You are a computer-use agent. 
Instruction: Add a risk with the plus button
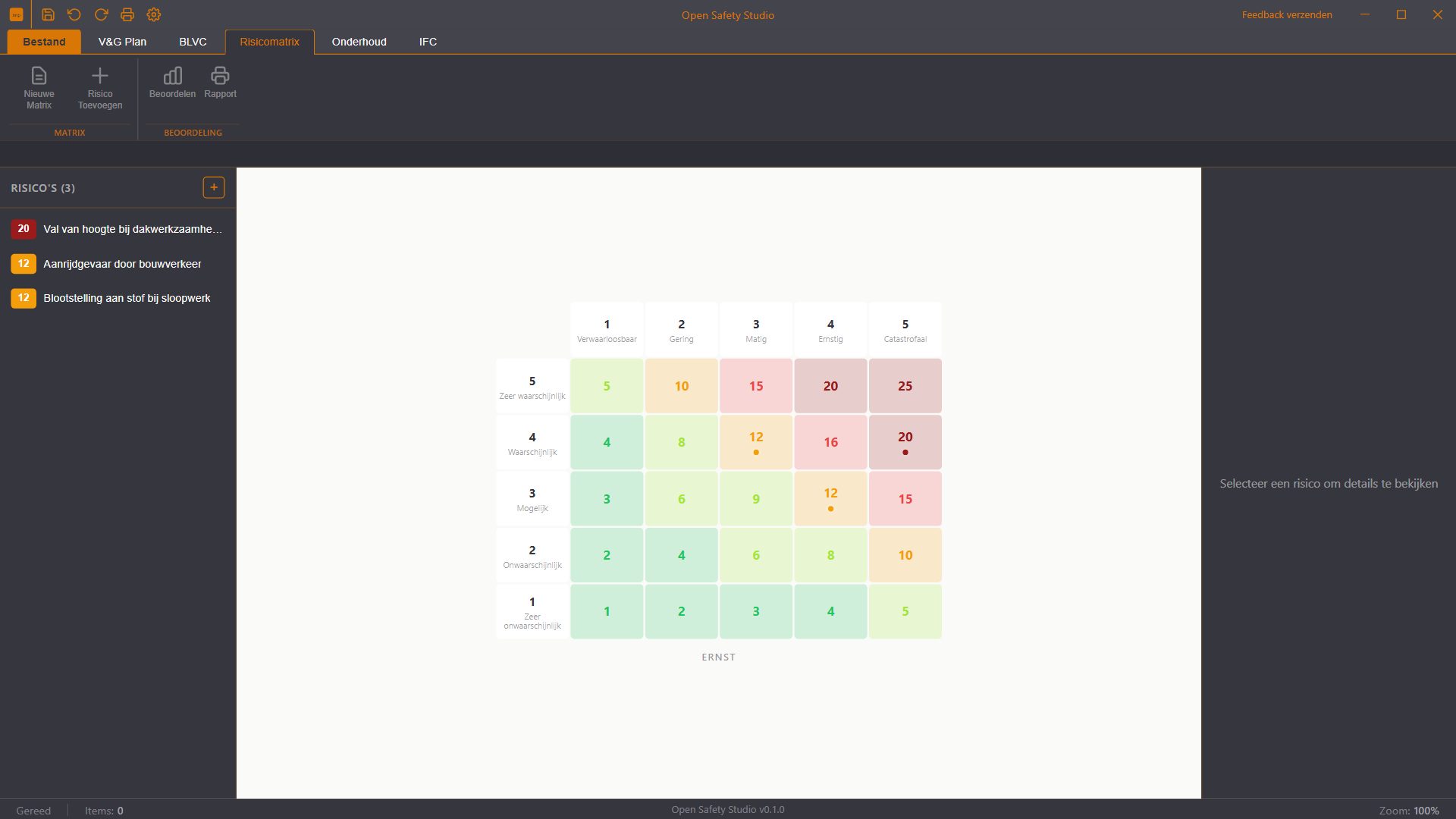[x=214, y=187]
